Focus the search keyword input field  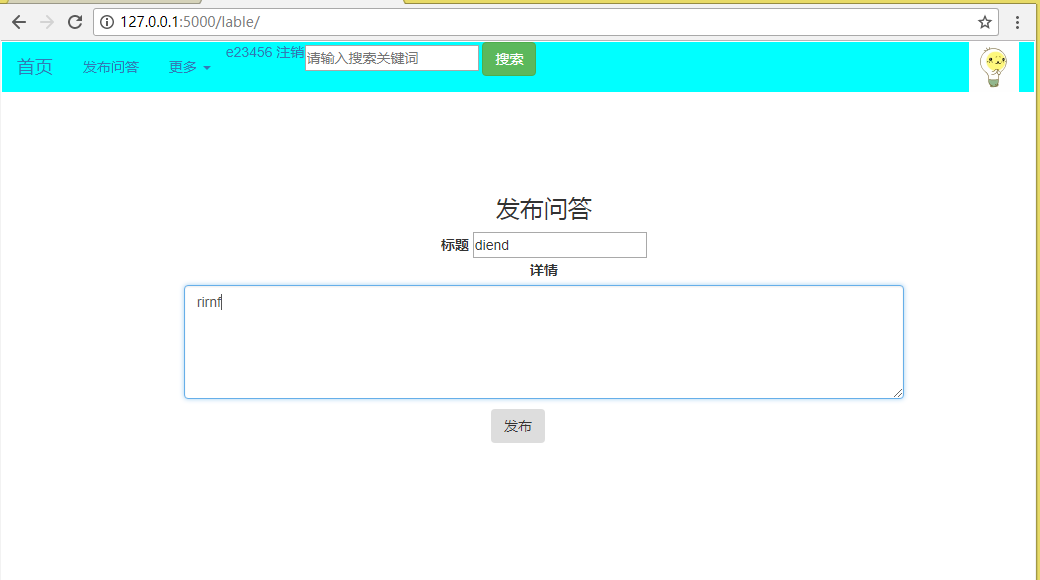click(x=391, y=58)
